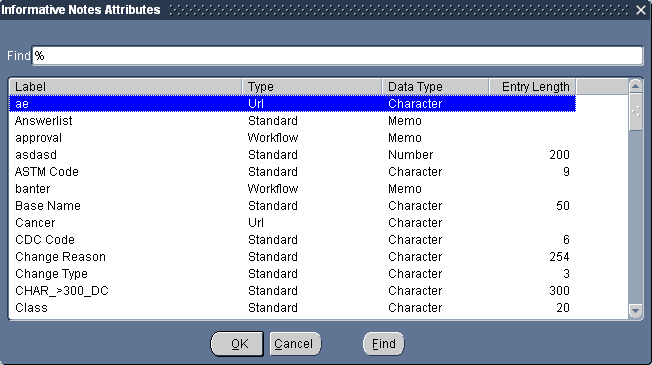Screen dimensions: 652x365
Task: Click Entry Length value 50
Action: (563, 206)
